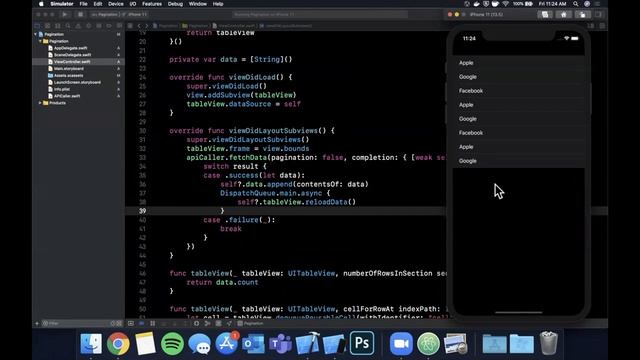Click Simulator's Home toolbar button
Viewport: 640px width, 360px height.
[x=563, y=15]
